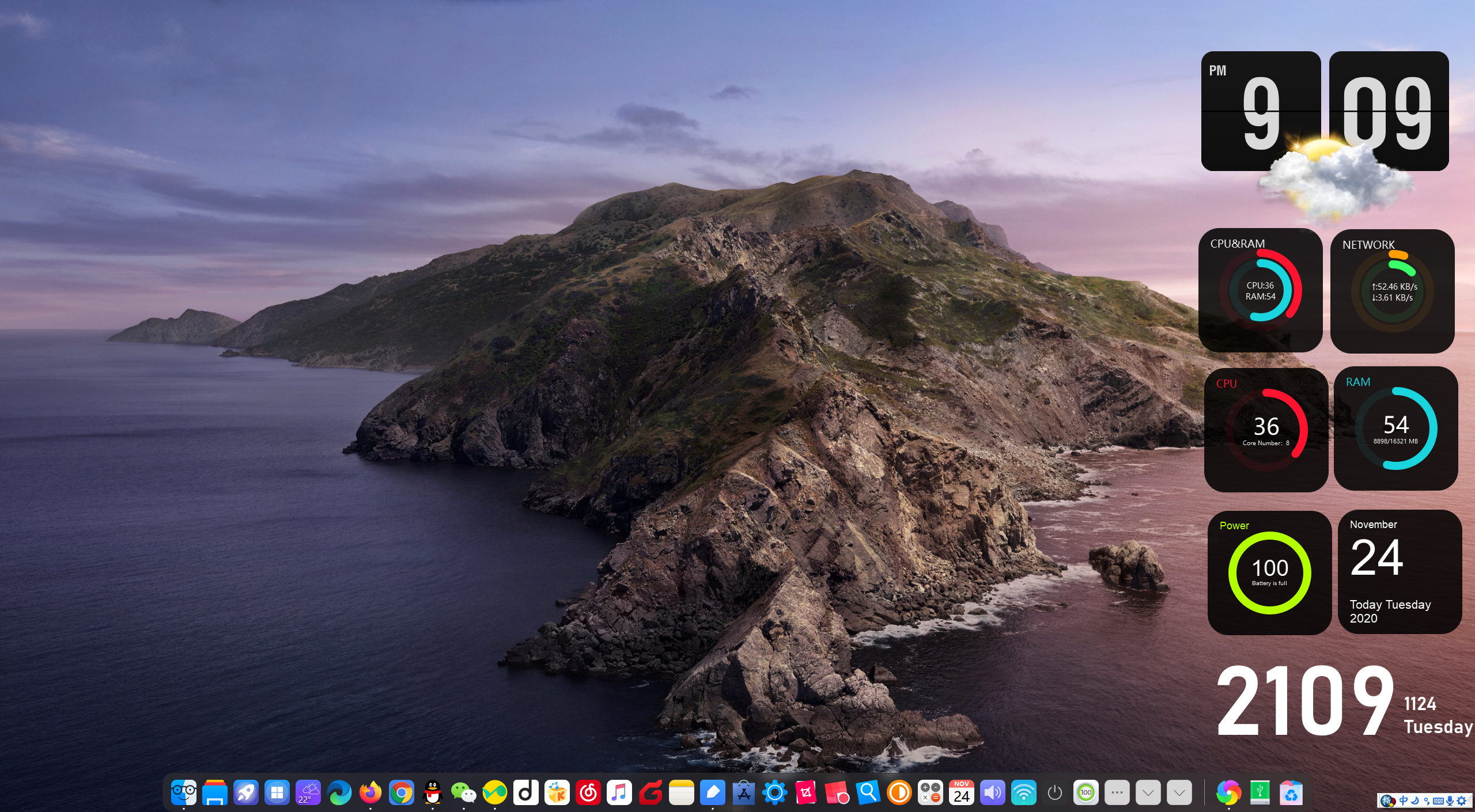Toggle the IME moon half-width mode
Viewport: 1475px width, 812px height.
point(1415,800)
